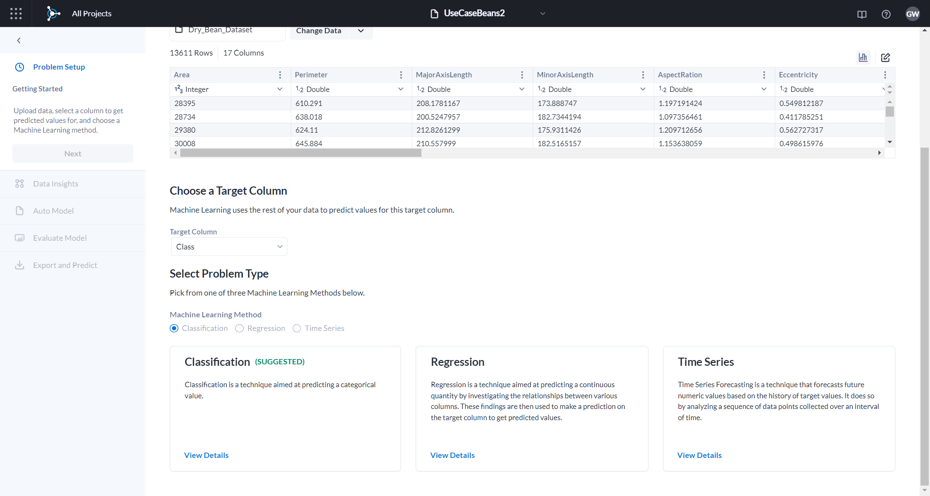Go to Problem Setup step
Image resolution: width=930 pixels, height=496 pixels.
[59, 67]
